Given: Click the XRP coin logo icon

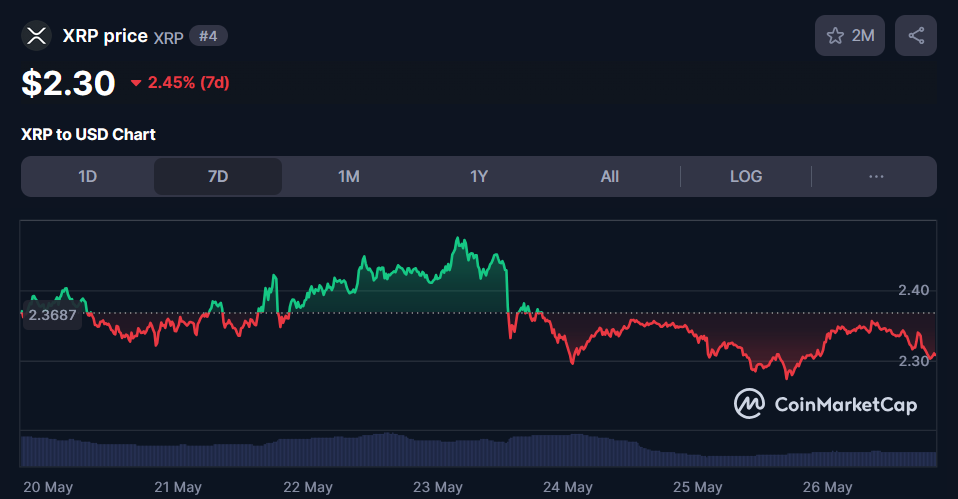Looking at the screenshot, I should (x=36, y=35).
